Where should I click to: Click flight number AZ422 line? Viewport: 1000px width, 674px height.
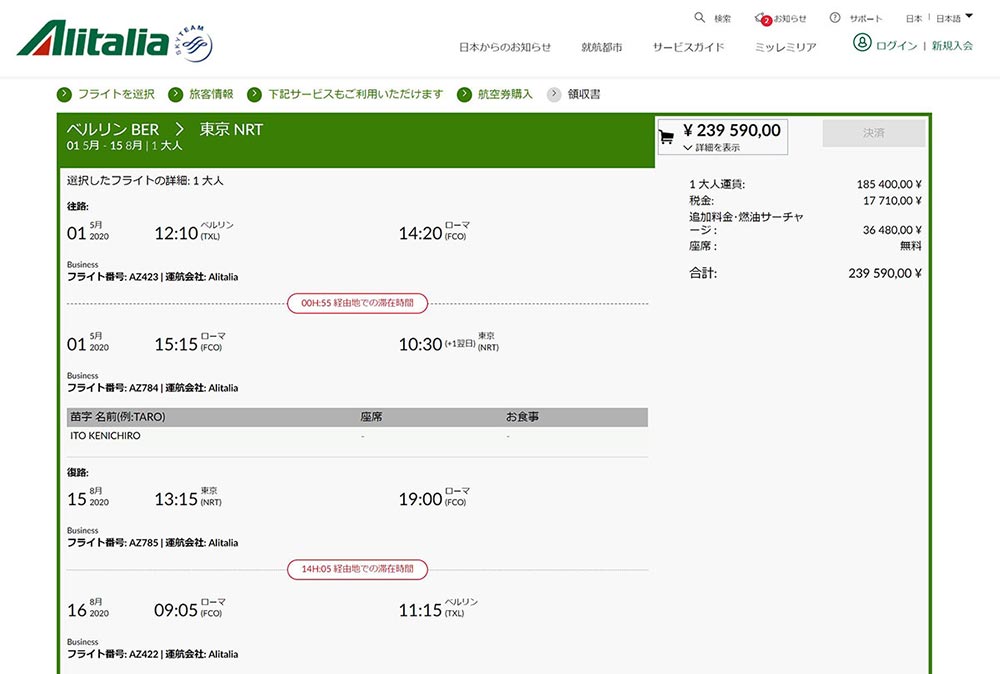pos(152,654)
